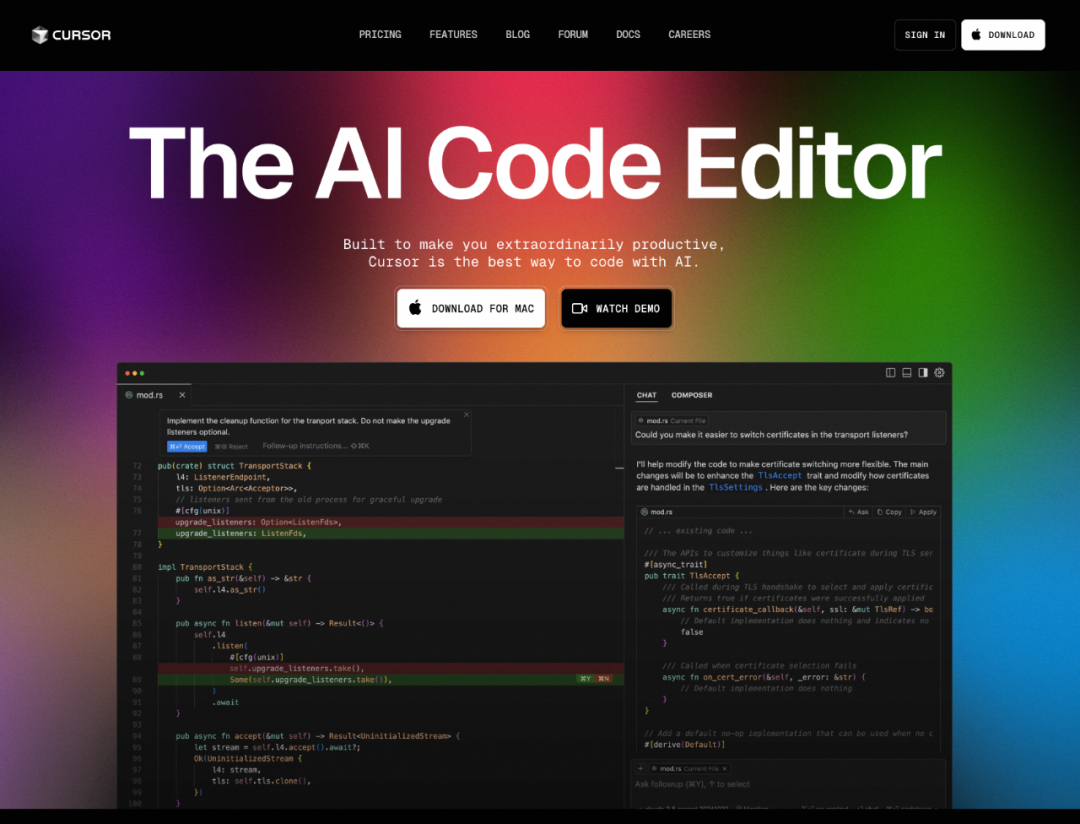Remove mod.rs Current File context pill
This screenshot has width=1080, height=824.
pyautogui.click(x=725, y=768)
